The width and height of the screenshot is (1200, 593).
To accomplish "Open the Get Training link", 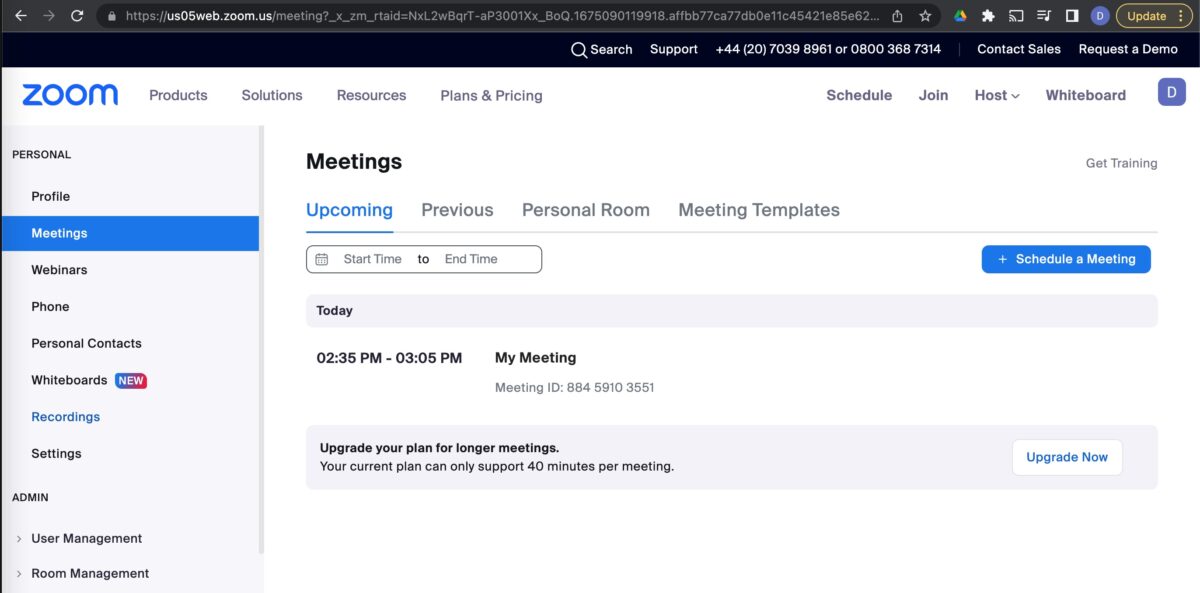I will [x=1121, y=163].
